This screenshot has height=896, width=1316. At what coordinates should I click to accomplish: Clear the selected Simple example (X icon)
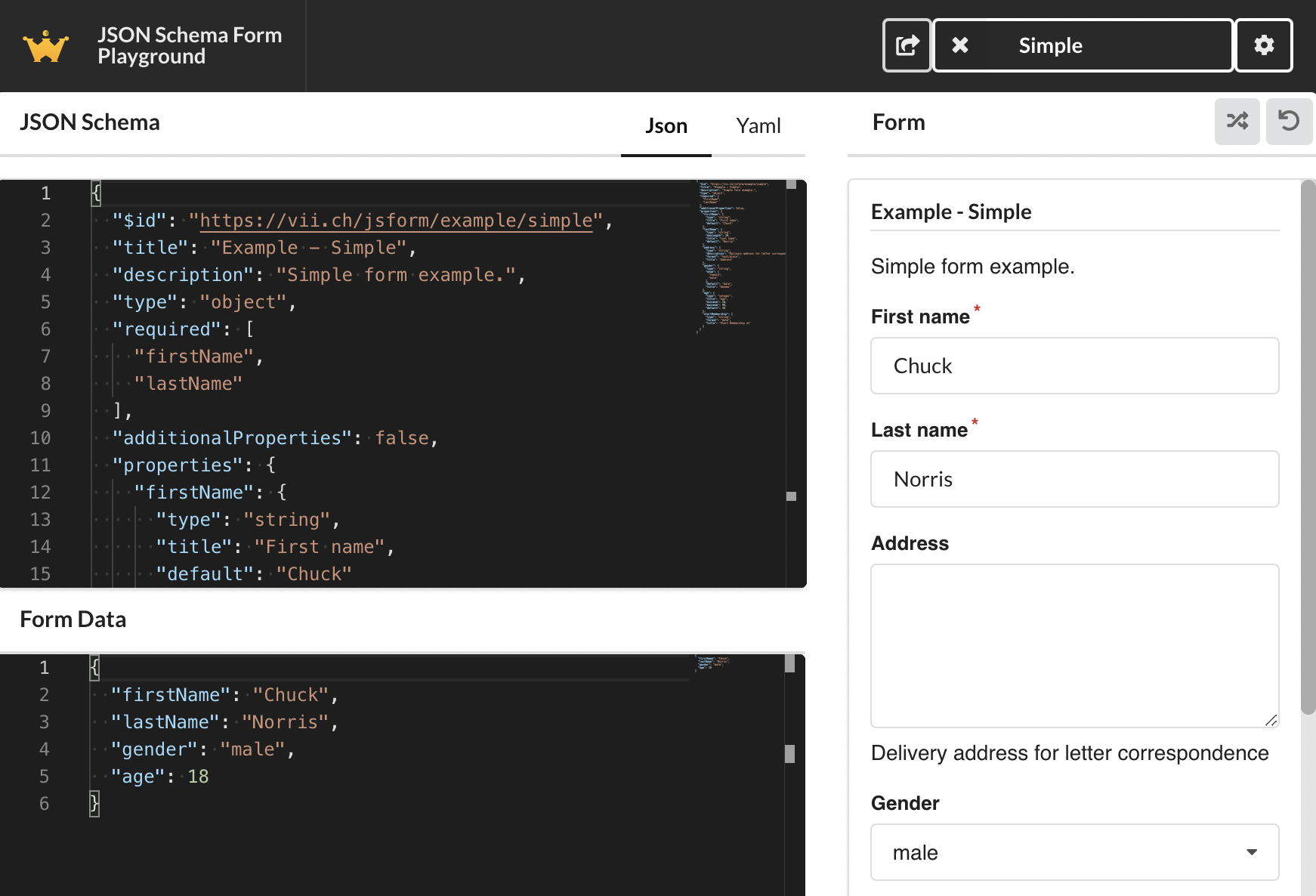[960, 45]
